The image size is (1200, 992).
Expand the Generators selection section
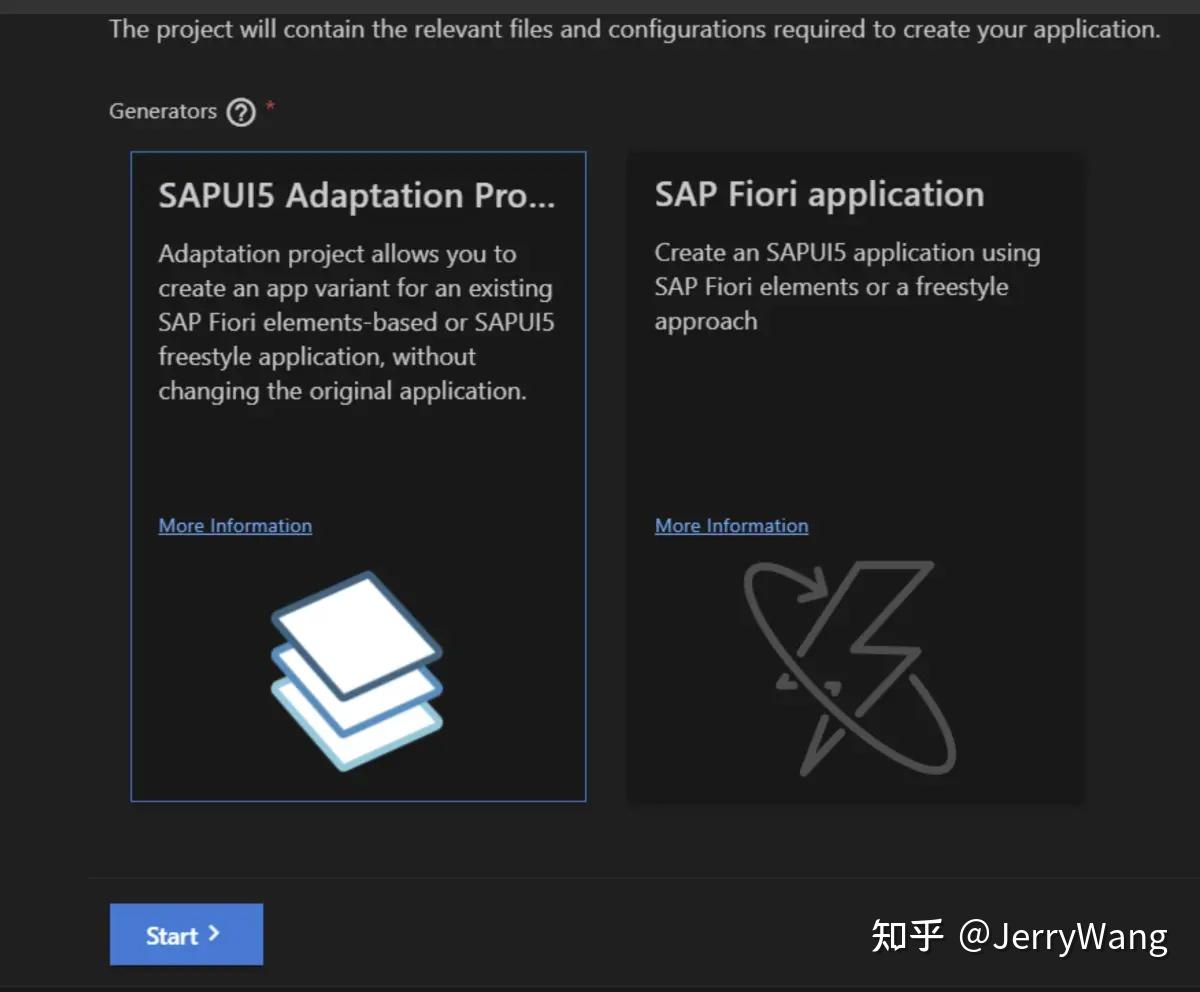[163, 111]
